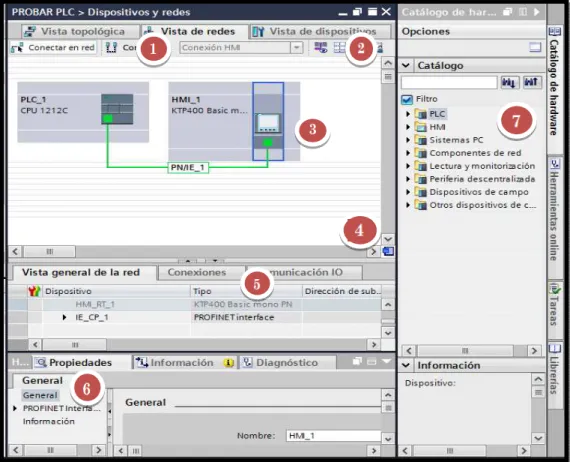Select Información in properties tree
Viewport: 570px width, 462px height.
pos(49,422)
